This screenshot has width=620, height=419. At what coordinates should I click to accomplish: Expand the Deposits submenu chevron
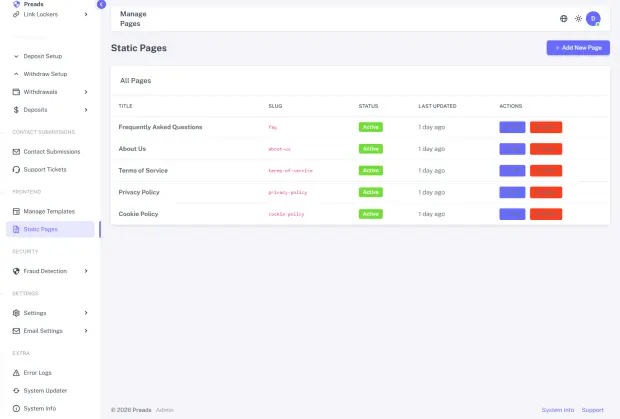86,110
